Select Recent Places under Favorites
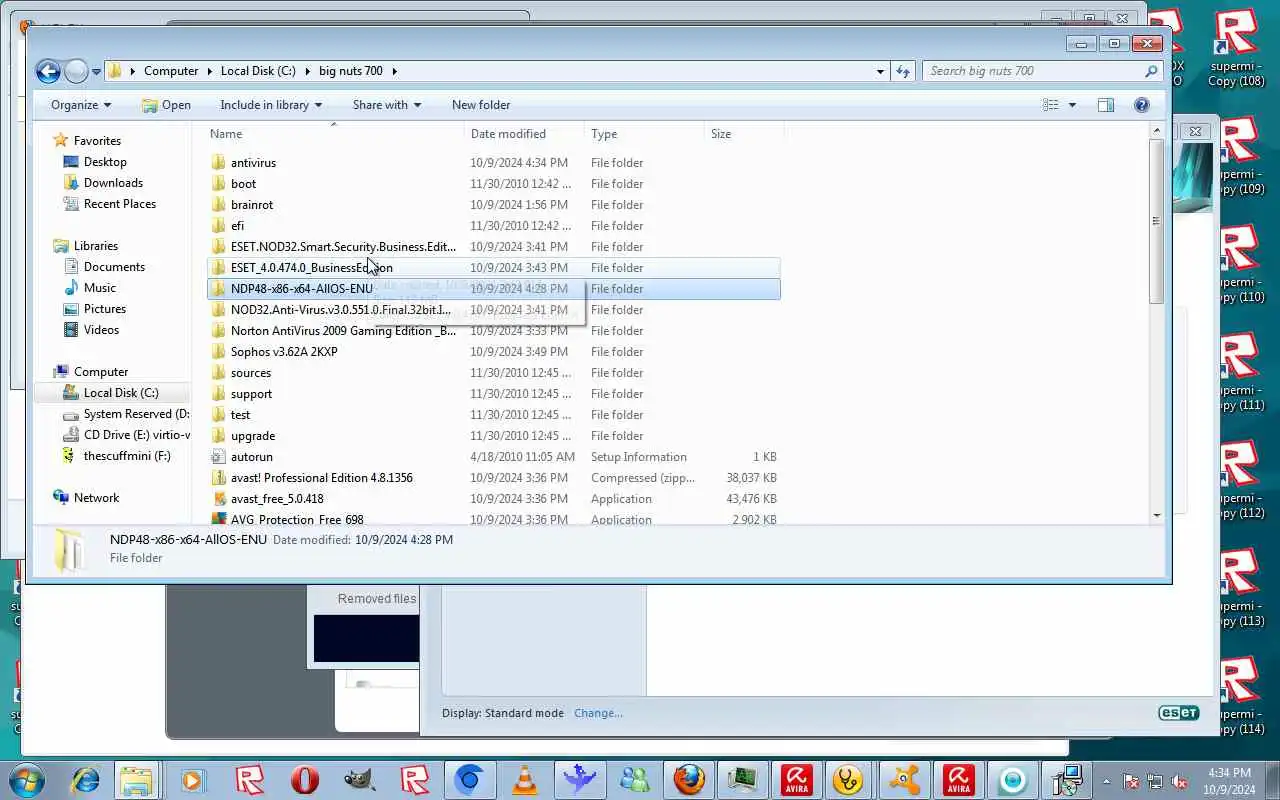Viewport: 1280px width, 800px height. (x=120, y=204)
